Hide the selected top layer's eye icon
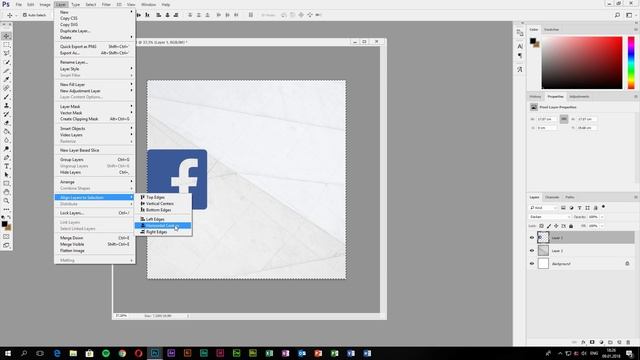 pos(532,238)
